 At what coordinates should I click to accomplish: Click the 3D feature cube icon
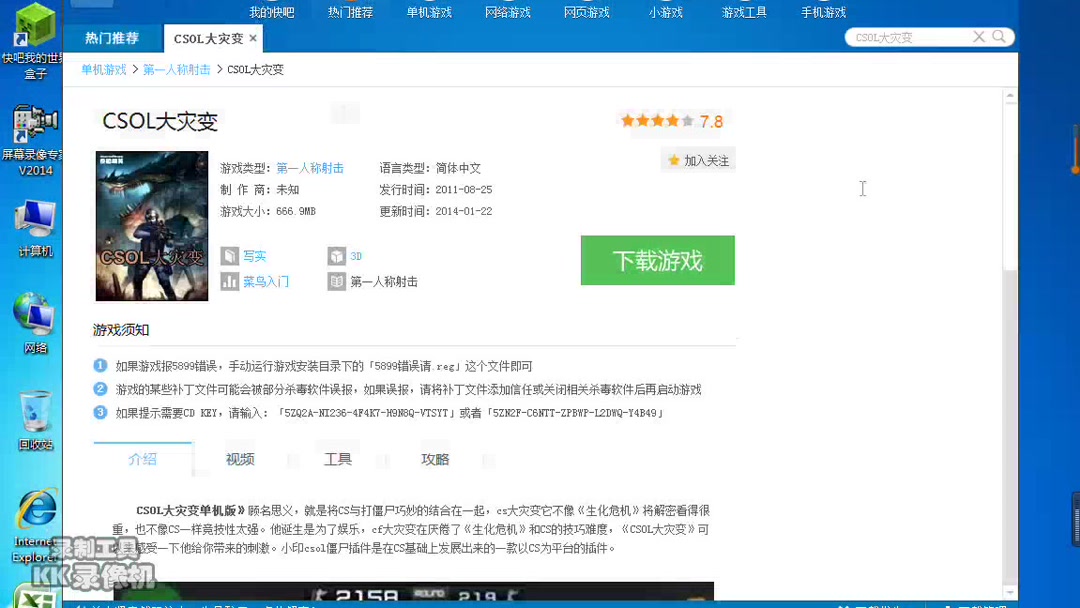click(x=337, y=256)
